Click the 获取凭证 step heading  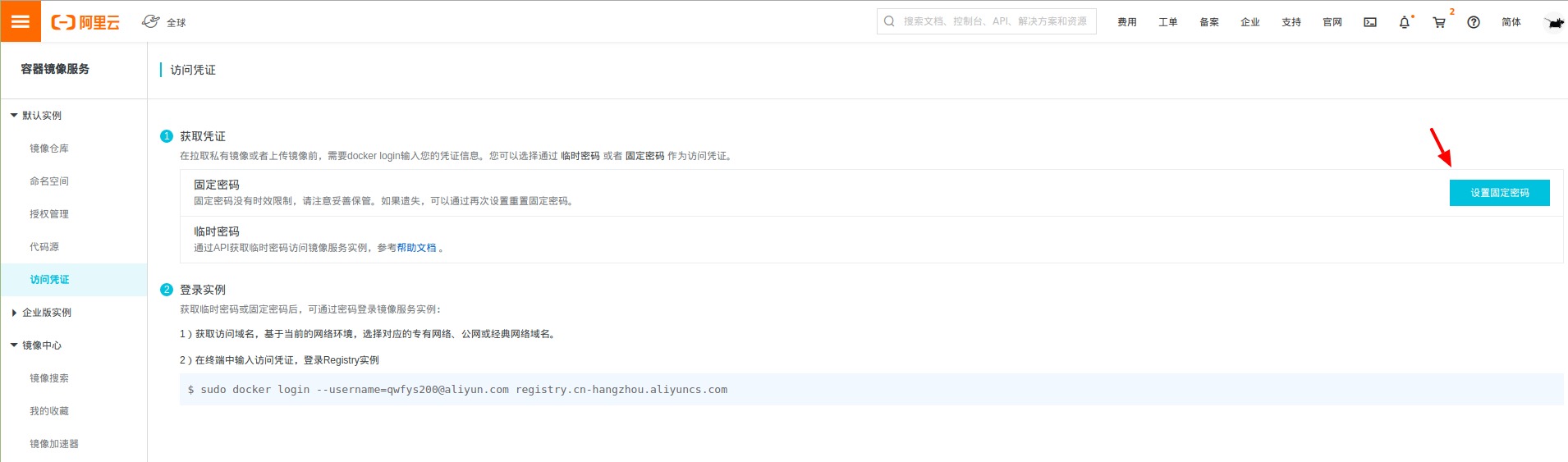203,137
